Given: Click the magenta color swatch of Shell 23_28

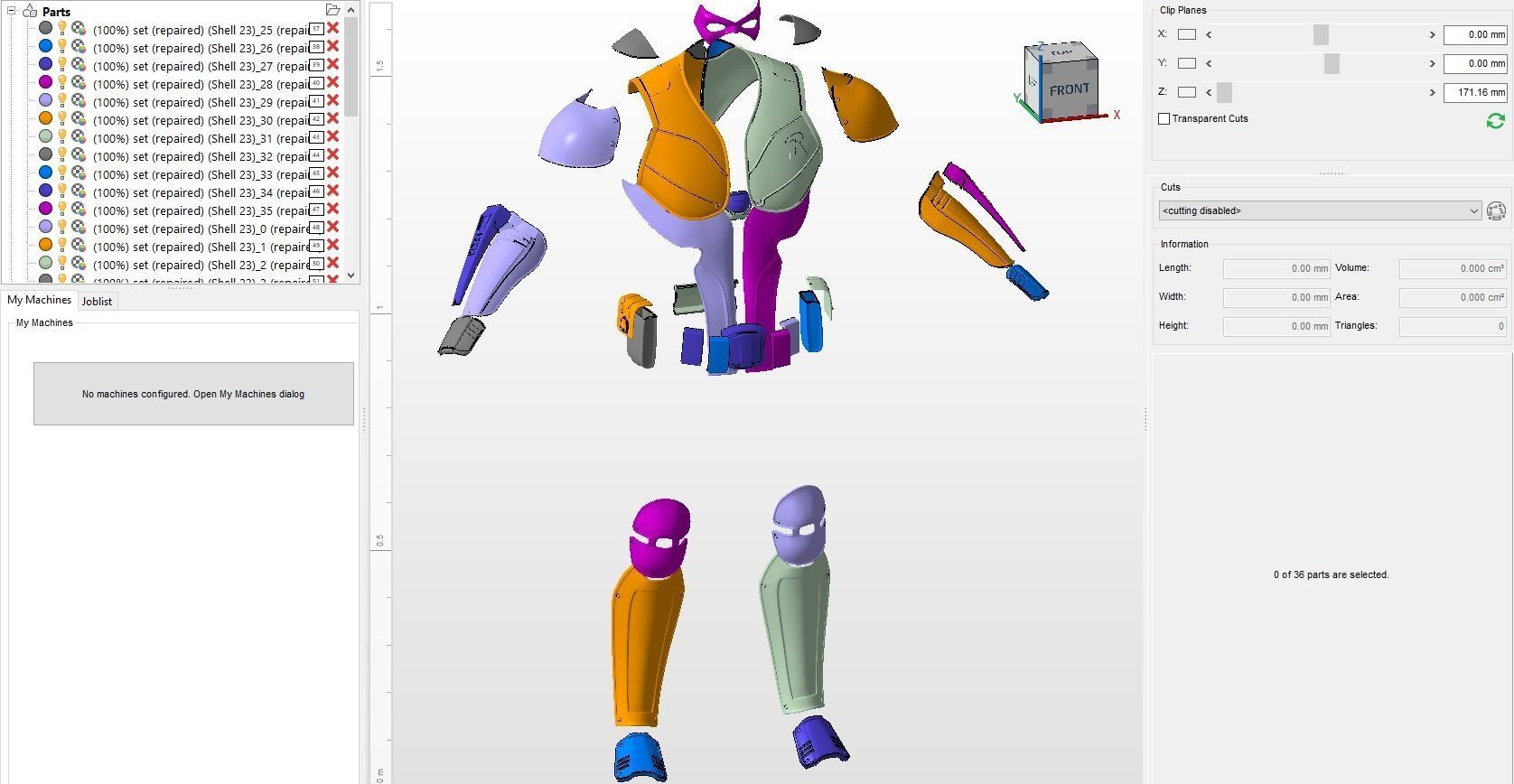Looking at the screenshot, I should tap(45, 83).
